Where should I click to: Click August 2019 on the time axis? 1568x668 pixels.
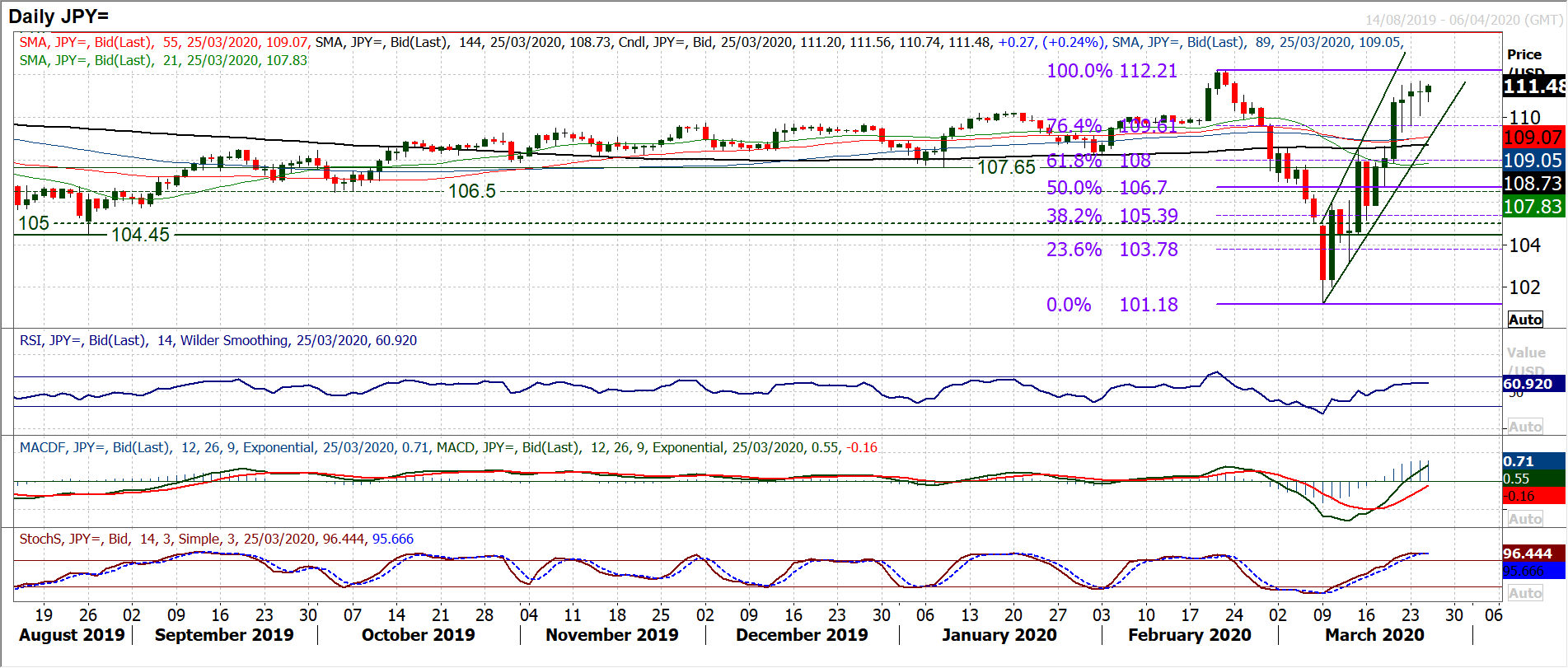pos(72,635)
